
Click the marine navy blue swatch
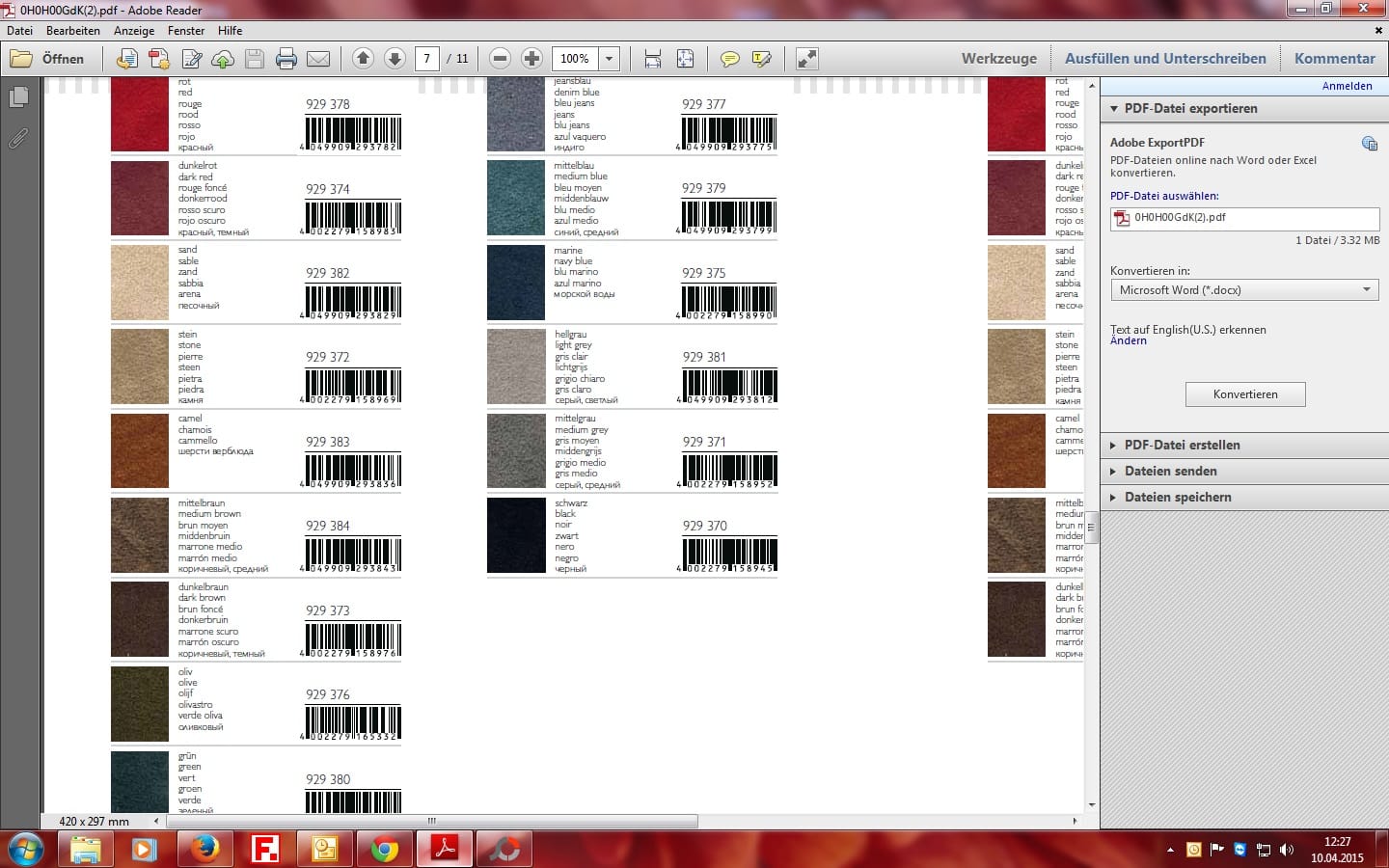(x=516, y=283)
